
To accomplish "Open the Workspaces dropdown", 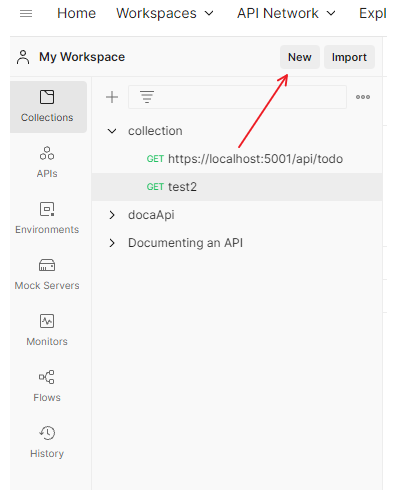I will [164, 13].
